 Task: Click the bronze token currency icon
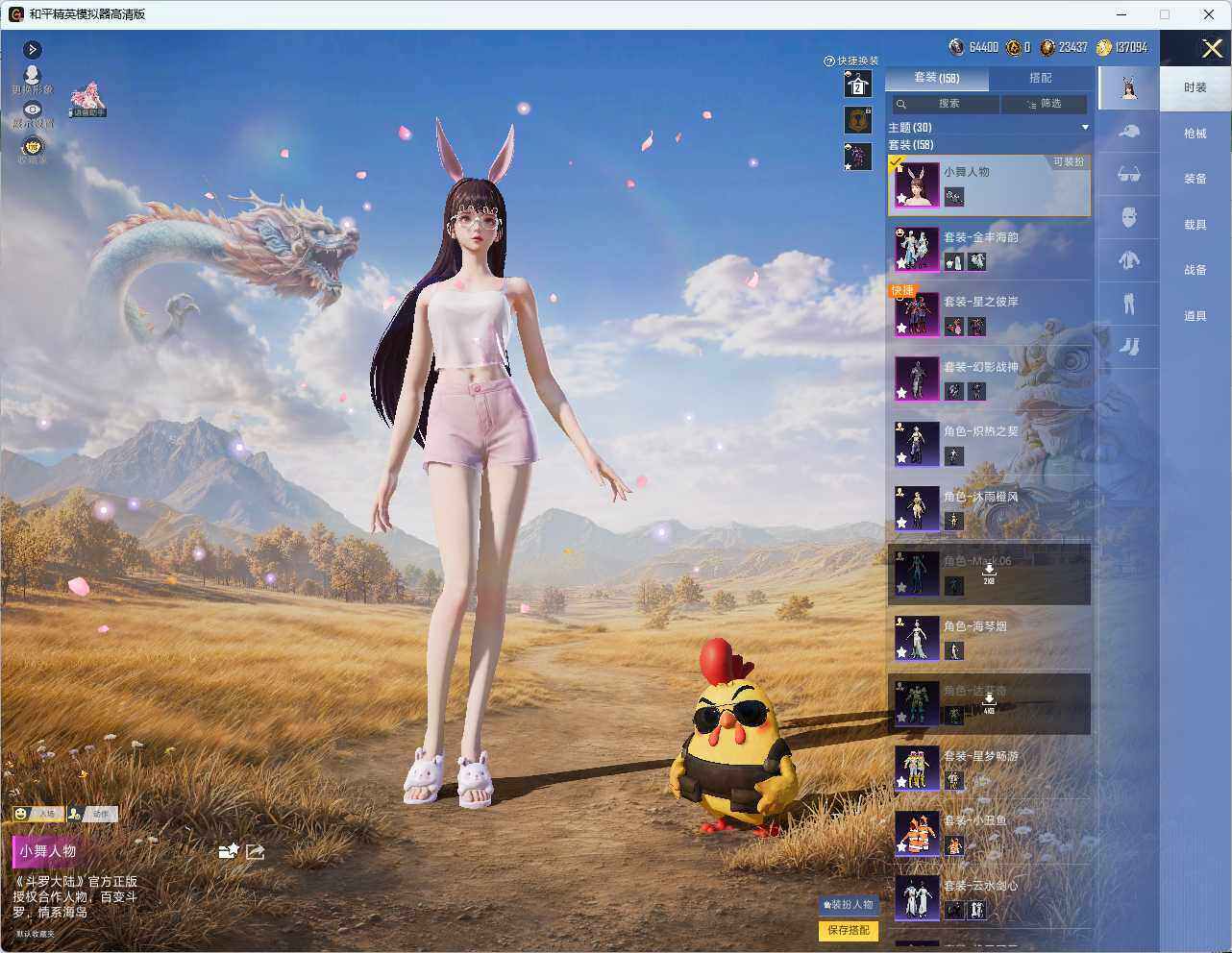1047,47
